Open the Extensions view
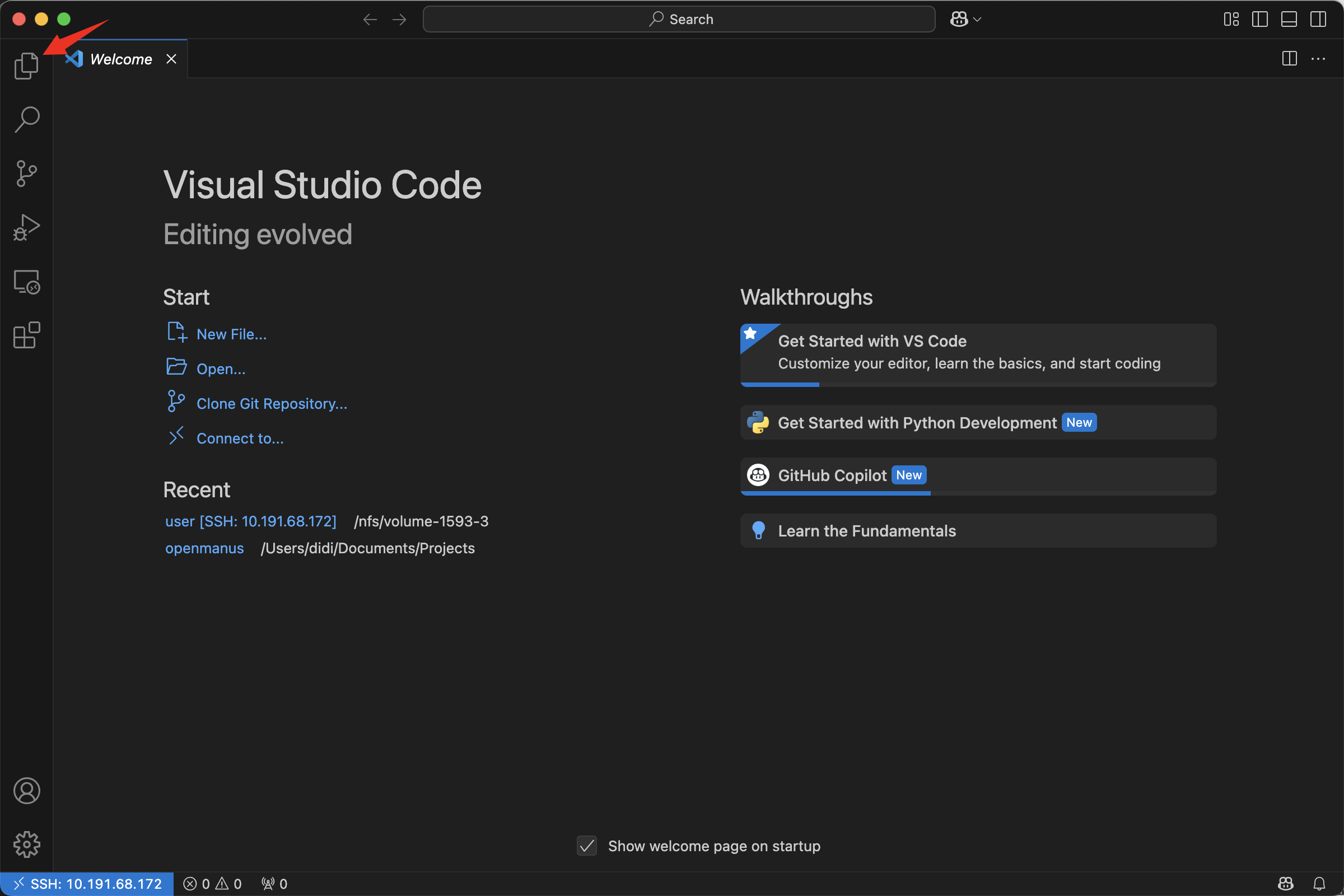This screenshot has height=896, width=1344. pos(26,335)
